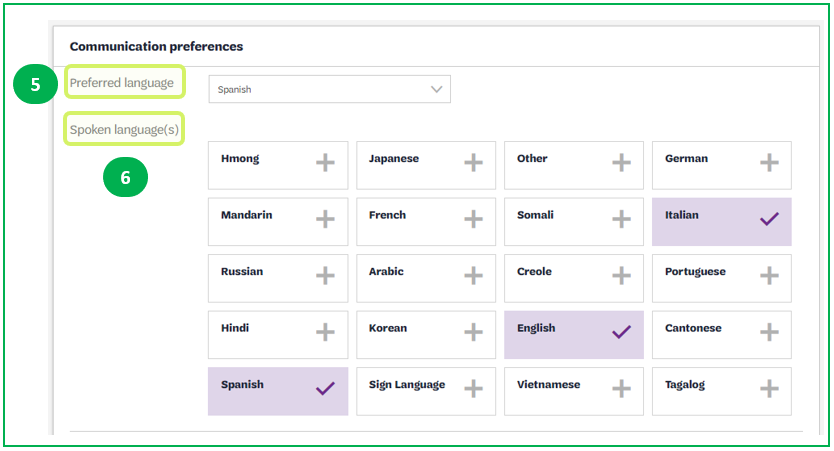Screen dimensions: 834x451
Task: Select the Somali language tile
Action: point(574,222)
